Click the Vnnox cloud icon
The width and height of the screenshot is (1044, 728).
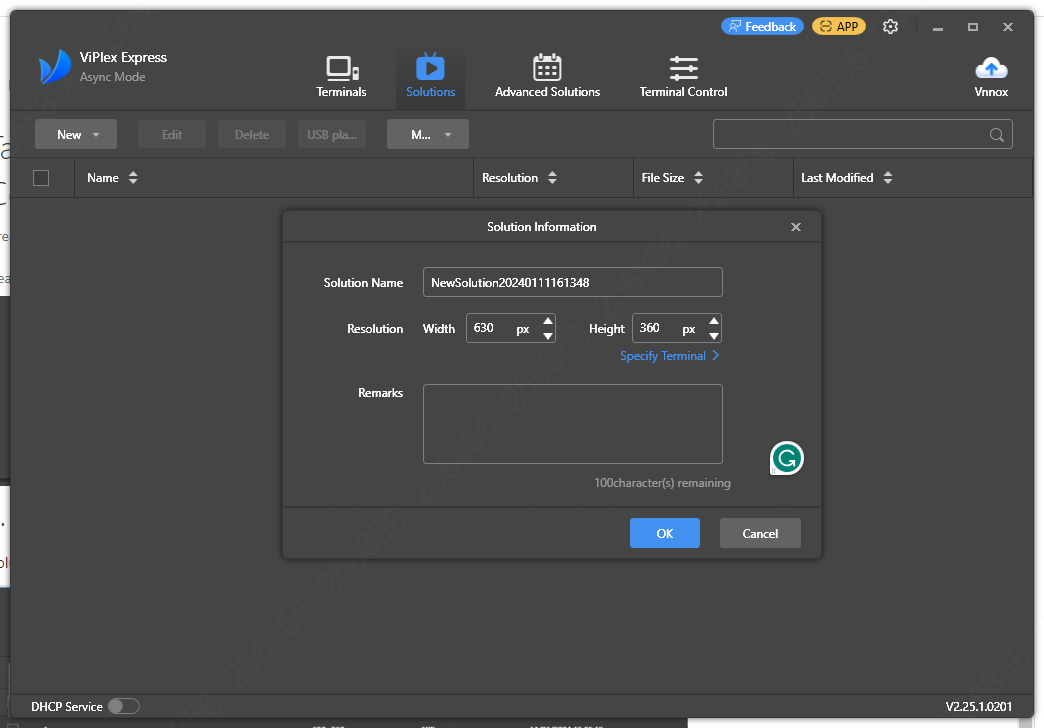(991, 68)
